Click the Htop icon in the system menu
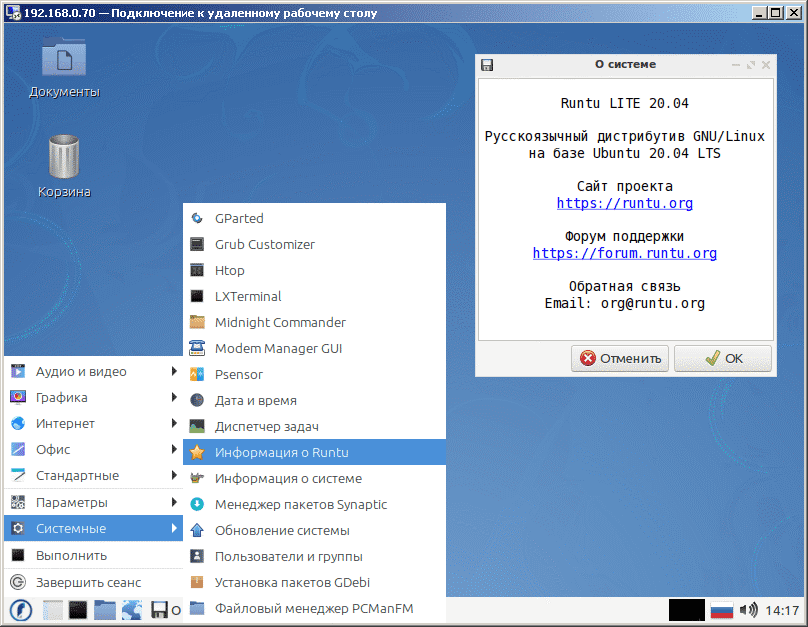 [x=197, y=270]
